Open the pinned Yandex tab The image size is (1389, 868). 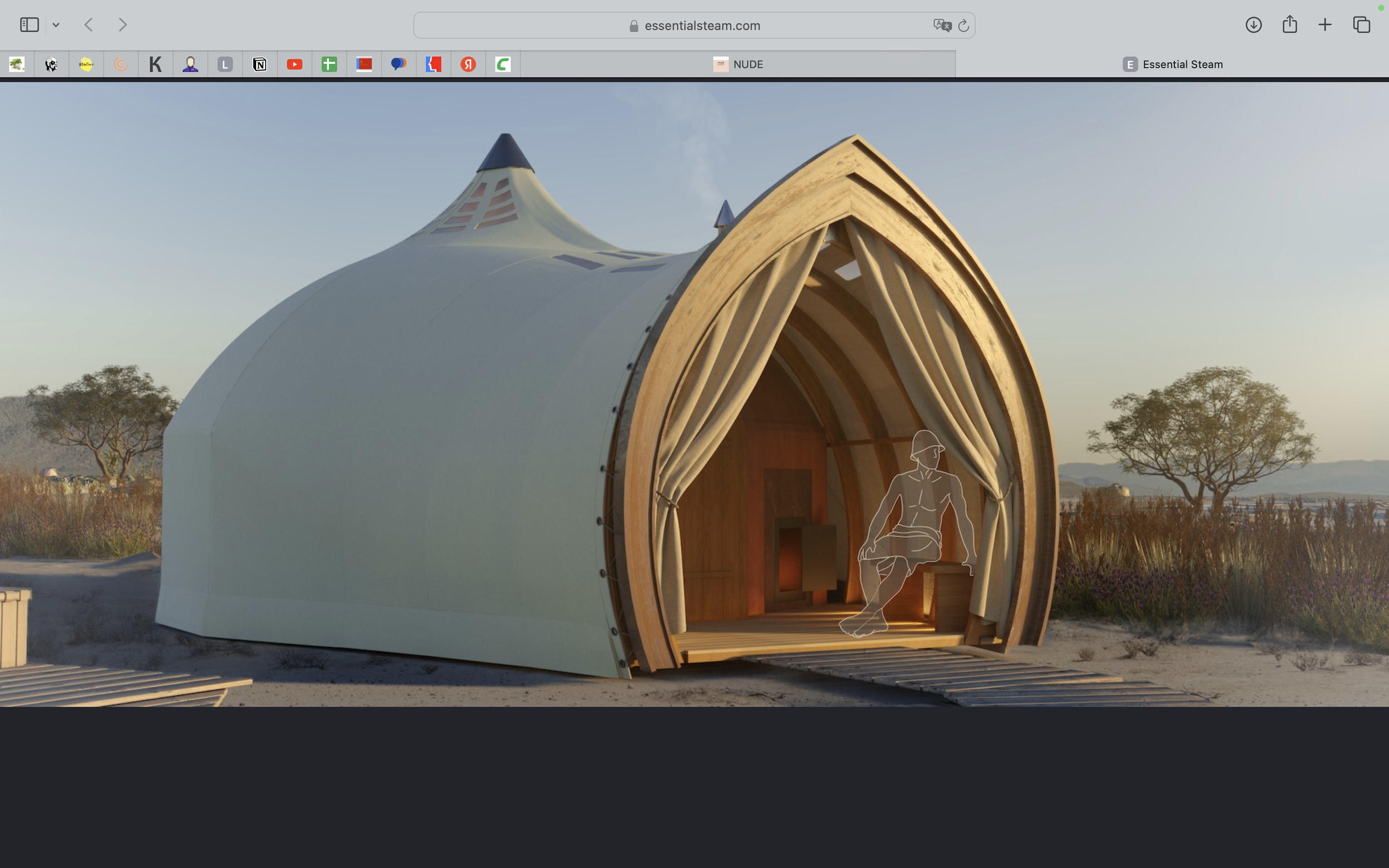468,64
